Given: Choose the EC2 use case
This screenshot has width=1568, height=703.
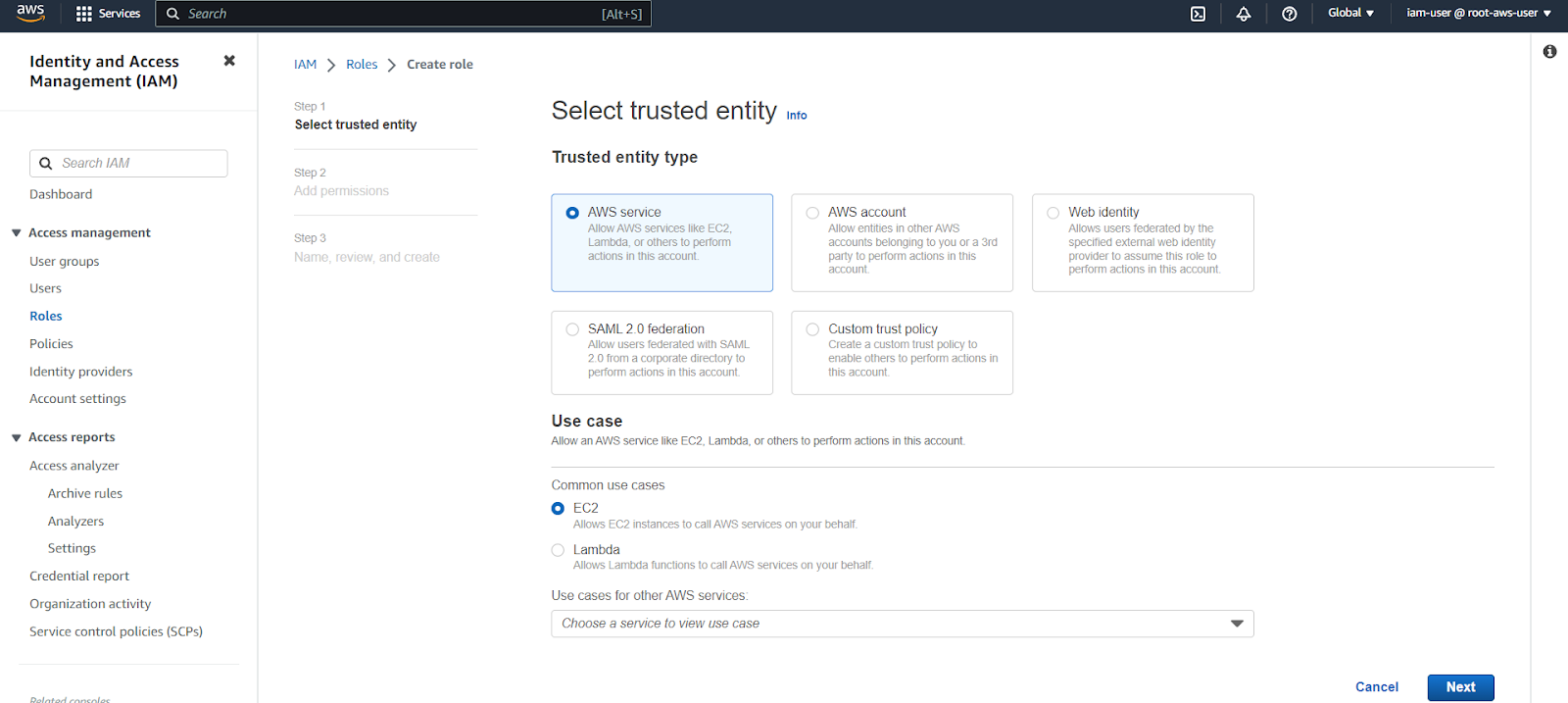Looking at the screenshot, I should [x=558, y=509].
